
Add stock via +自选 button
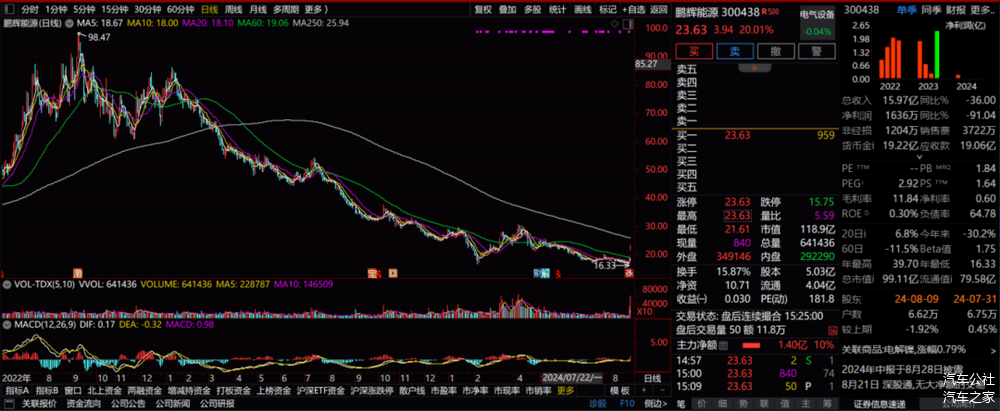point(634,10)
